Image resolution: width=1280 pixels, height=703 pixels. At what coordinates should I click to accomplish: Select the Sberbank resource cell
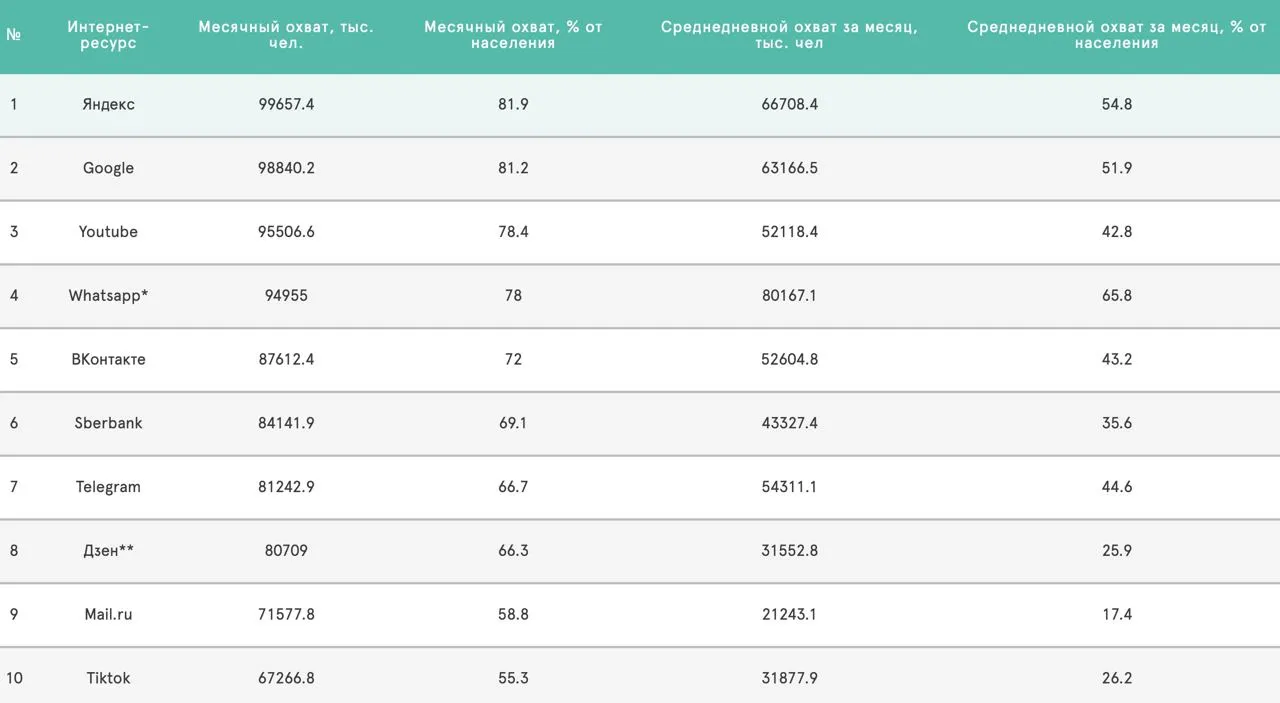click(108, 423)
